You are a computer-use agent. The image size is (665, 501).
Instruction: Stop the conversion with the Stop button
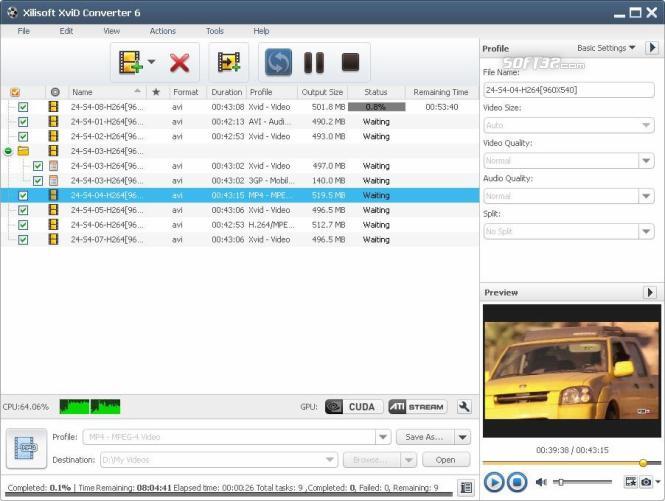pos(350,62)
